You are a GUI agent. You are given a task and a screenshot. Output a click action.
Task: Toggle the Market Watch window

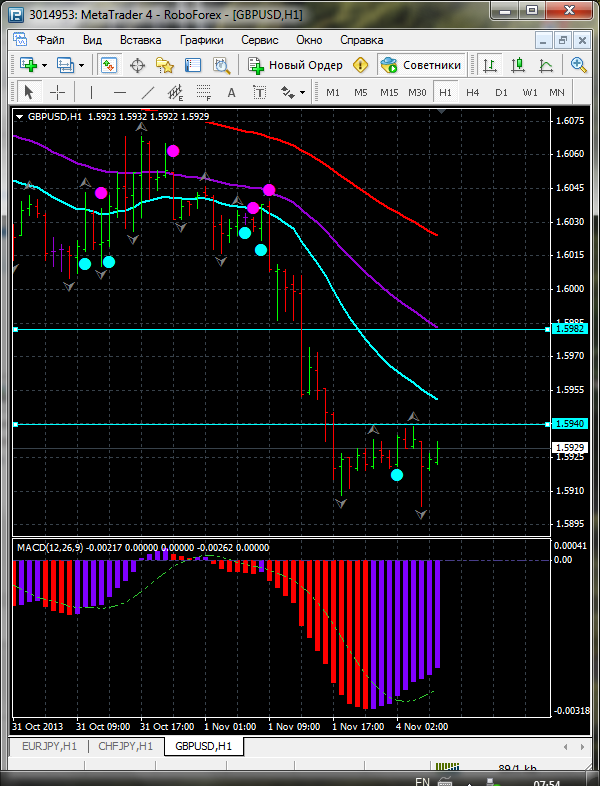pos(109,65)
